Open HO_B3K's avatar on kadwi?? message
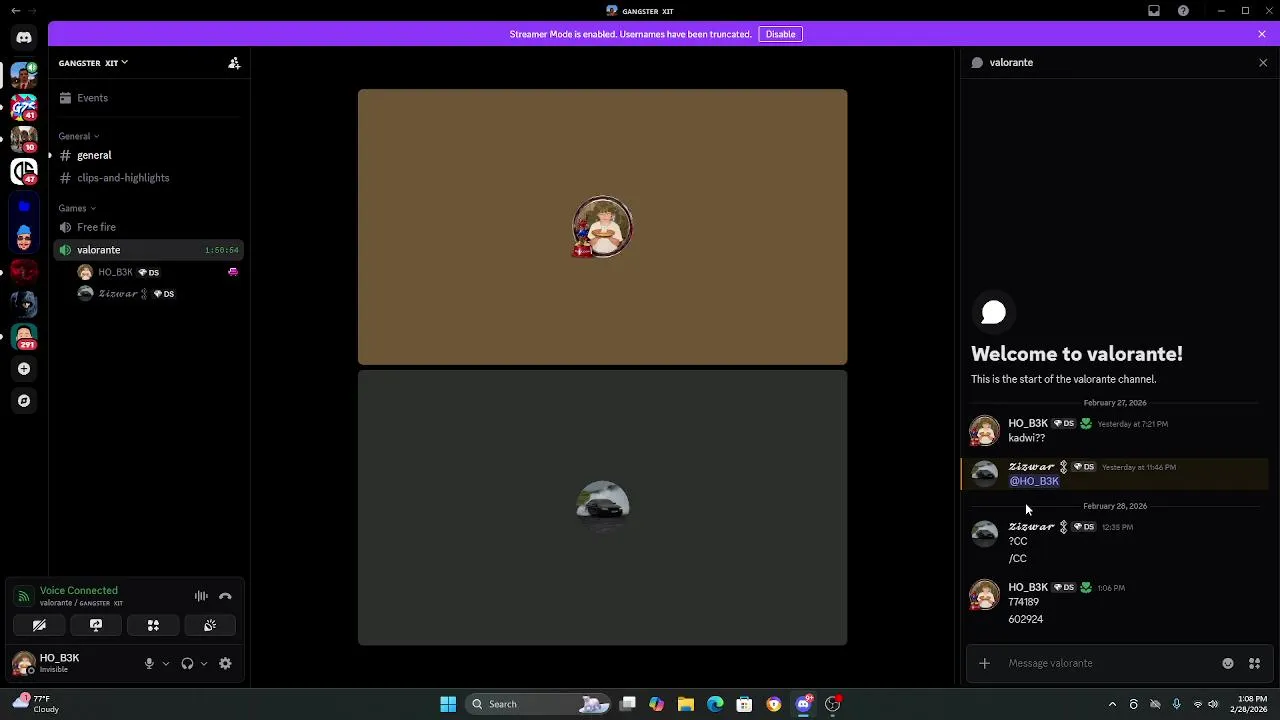1280x720 pixels. [985, 431]
